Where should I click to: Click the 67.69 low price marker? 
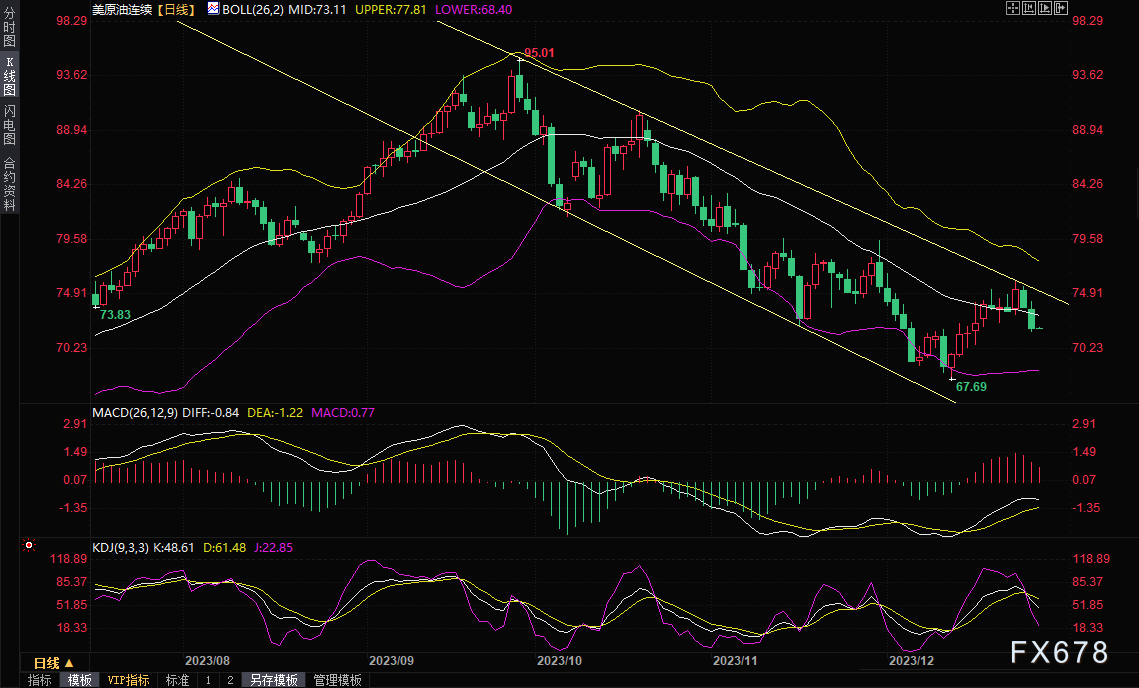971,385
